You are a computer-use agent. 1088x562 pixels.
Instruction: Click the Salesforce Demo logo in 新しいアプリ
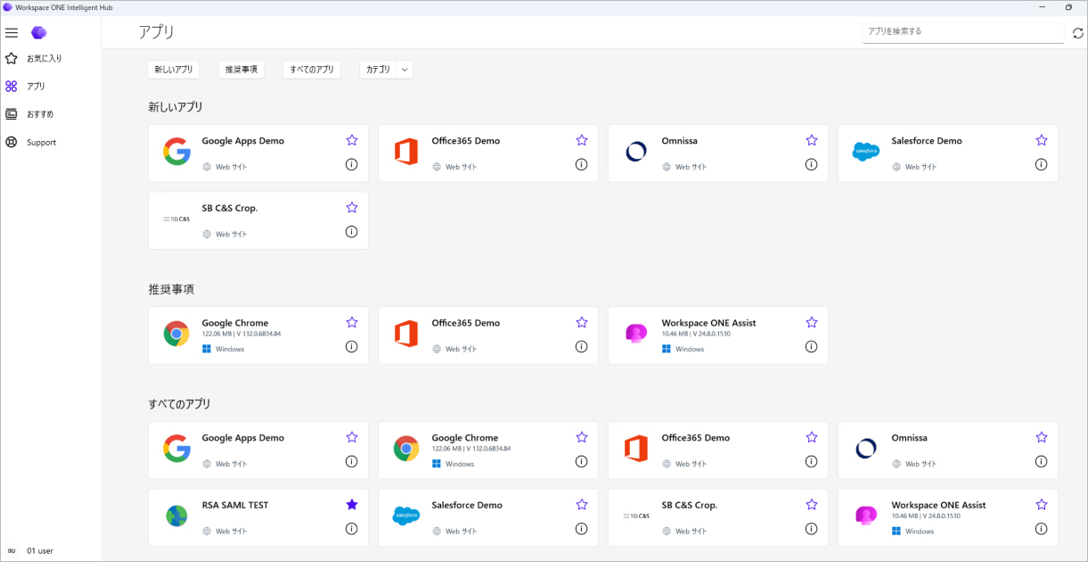[x=866, y=151]
